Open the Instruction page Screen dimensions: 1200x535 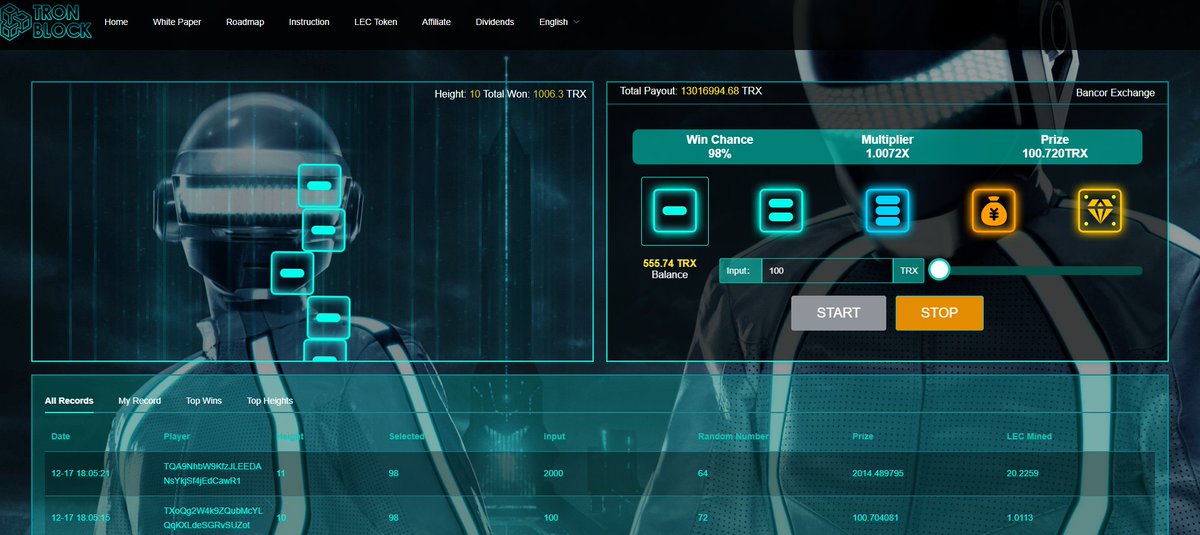[x=309, y=22]
